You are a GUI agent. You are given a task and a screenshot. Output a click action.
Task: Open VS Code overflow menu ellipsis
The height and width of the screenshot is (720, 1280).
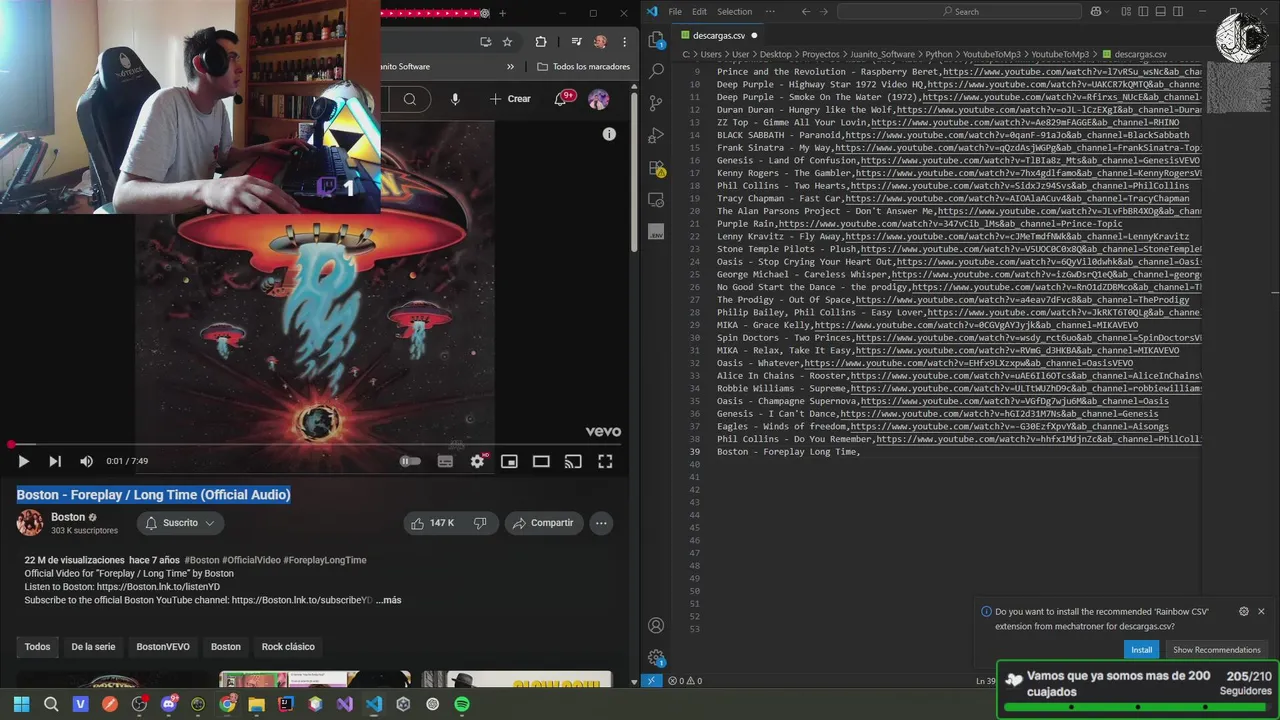click(770, 11)
